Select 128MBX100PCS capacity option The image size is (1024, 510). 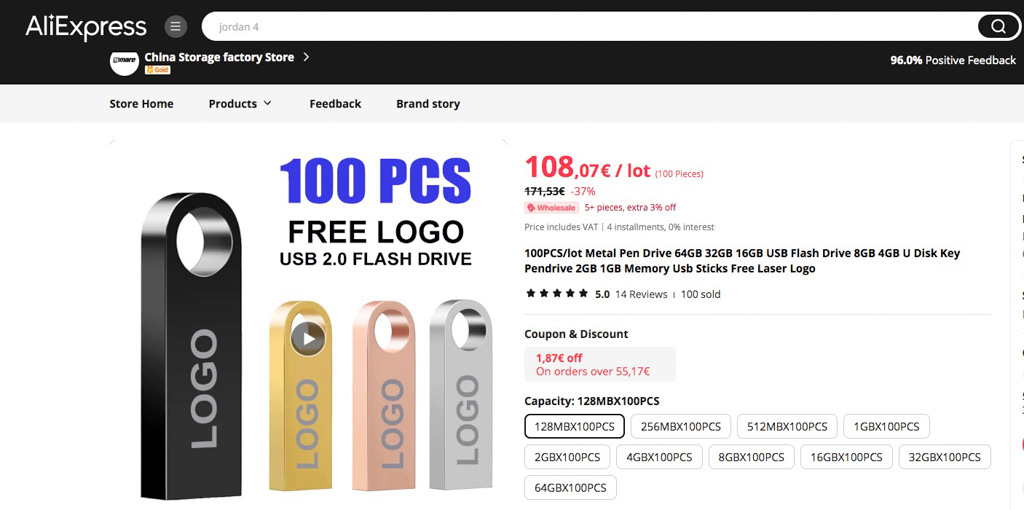point(575,426)
